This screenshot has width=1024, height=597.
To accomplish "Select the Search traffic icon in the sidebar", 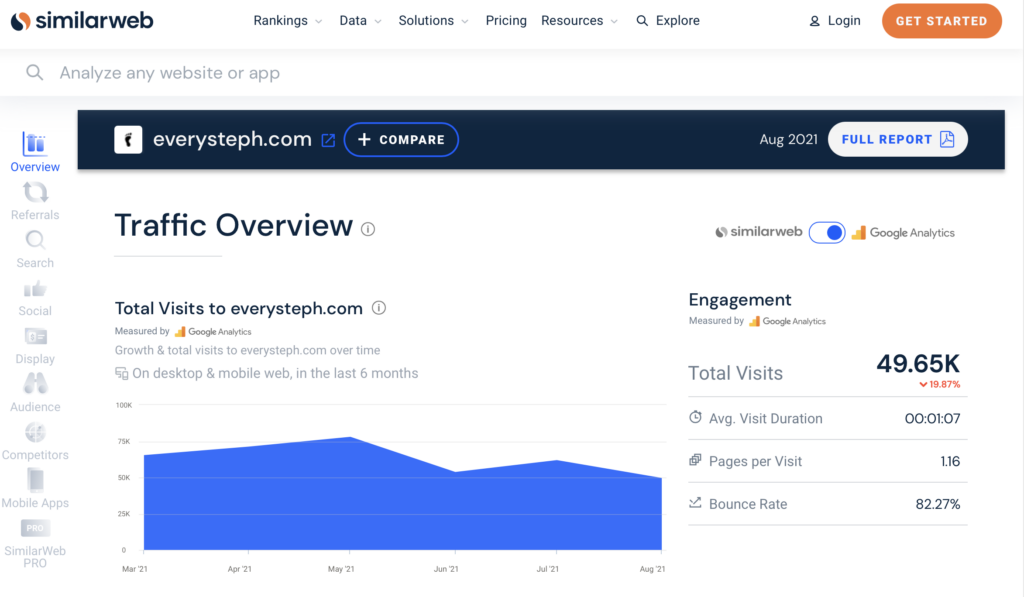I will tap(34, 240).
